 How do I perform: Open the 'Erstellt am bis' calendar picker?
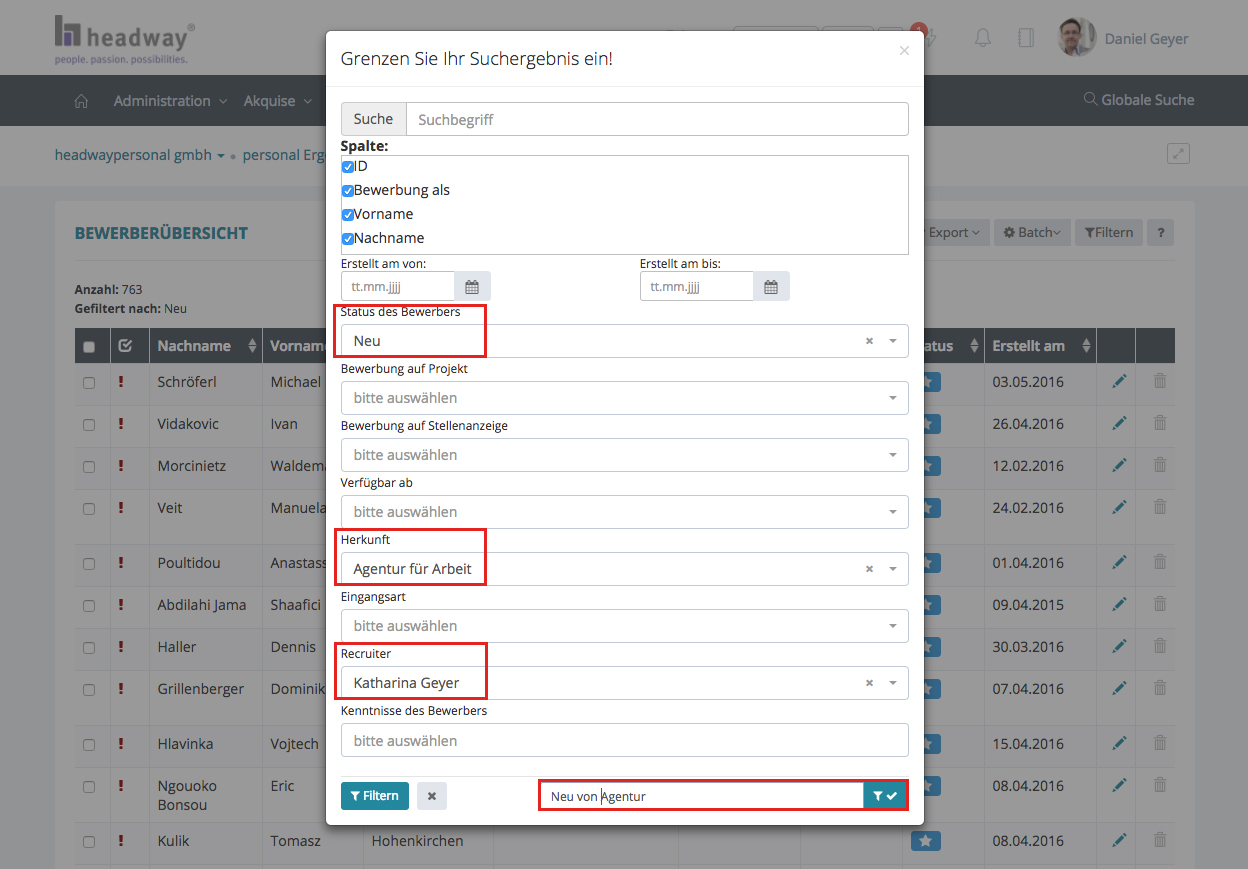[771, 287]
